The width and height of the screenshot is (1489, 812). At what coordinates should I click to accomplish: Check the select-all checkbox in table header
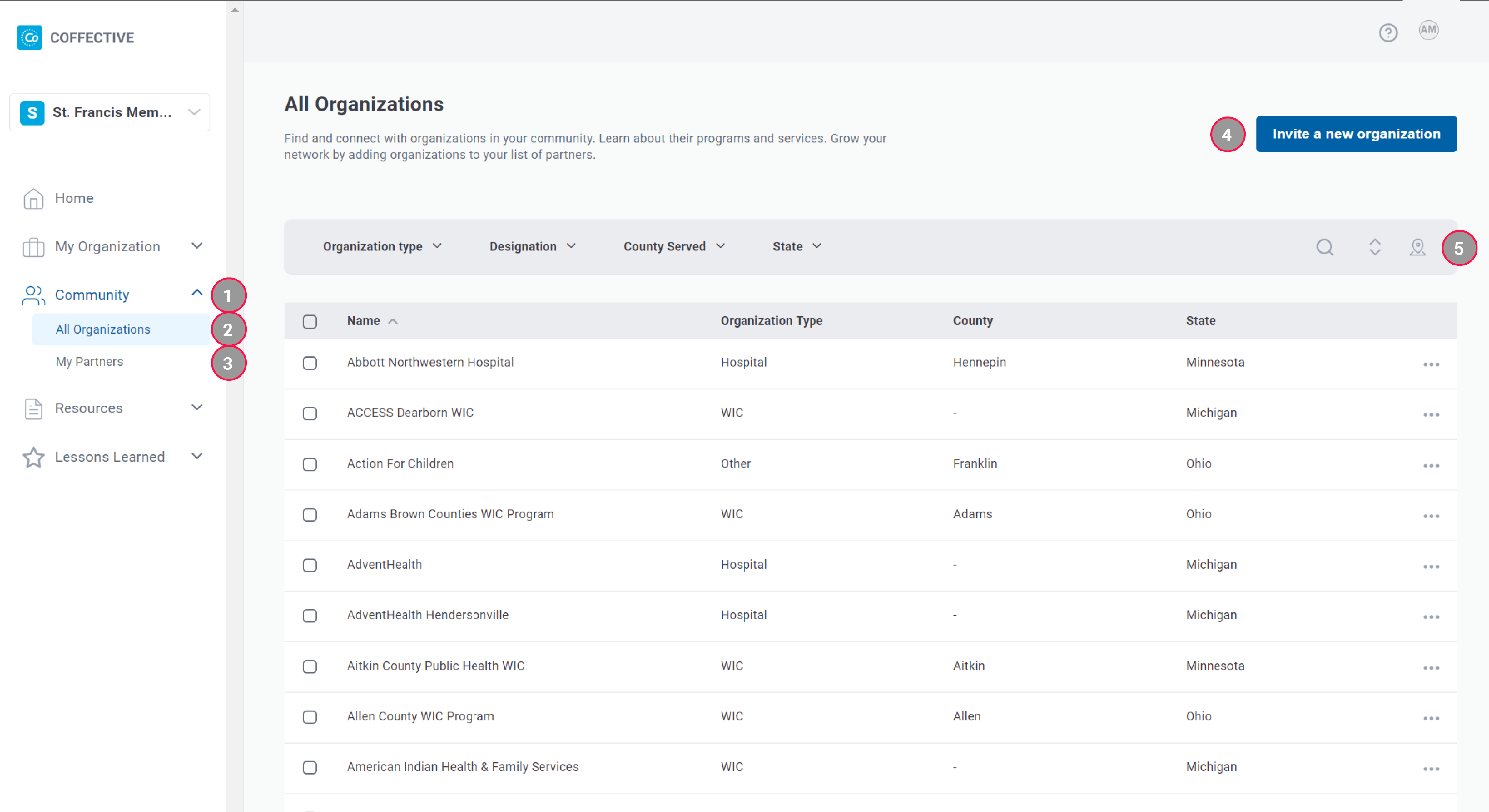click(x=310, y=321)
